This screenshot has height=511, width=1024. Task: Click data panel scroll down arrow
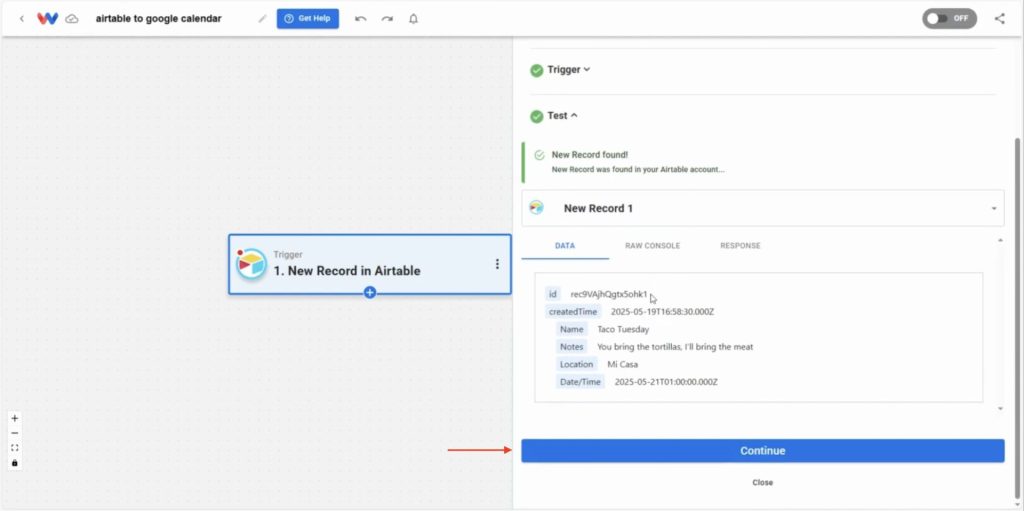(x=1000, y=408)
